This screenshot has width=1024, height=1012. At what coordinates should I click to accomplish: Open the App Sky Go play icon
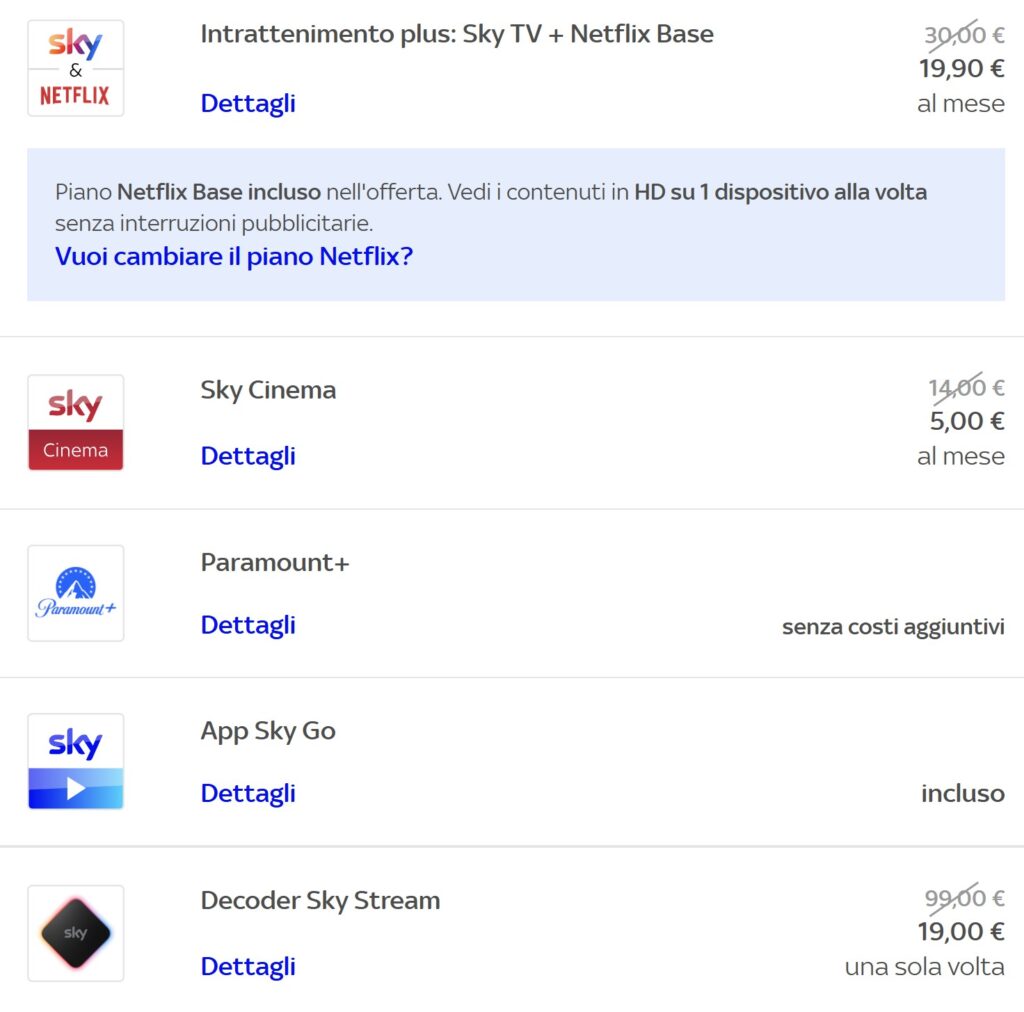point(75,762)
